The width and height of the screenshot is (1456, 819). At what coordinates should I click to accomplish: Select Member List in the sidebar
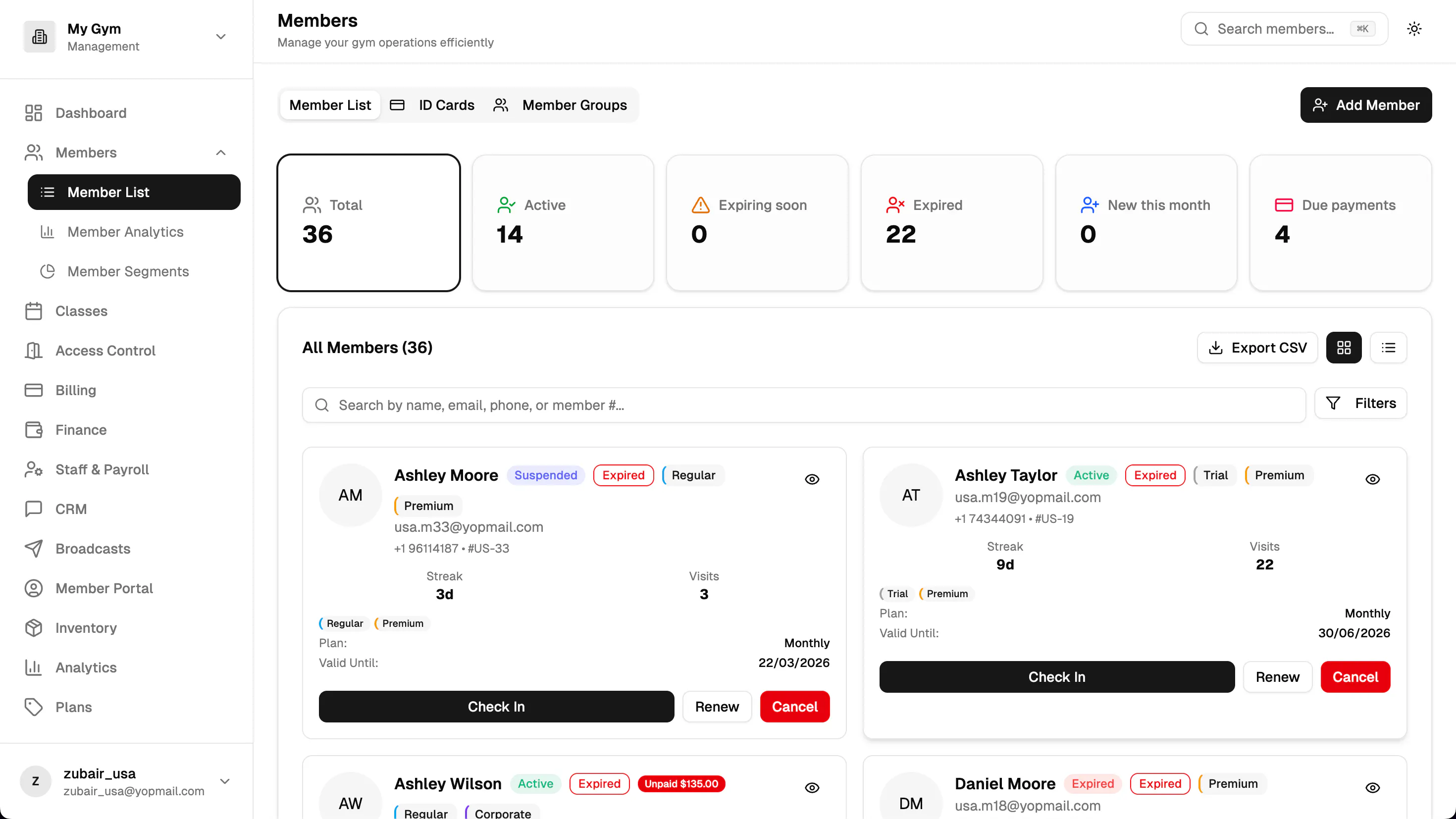(x=134, y=192)
